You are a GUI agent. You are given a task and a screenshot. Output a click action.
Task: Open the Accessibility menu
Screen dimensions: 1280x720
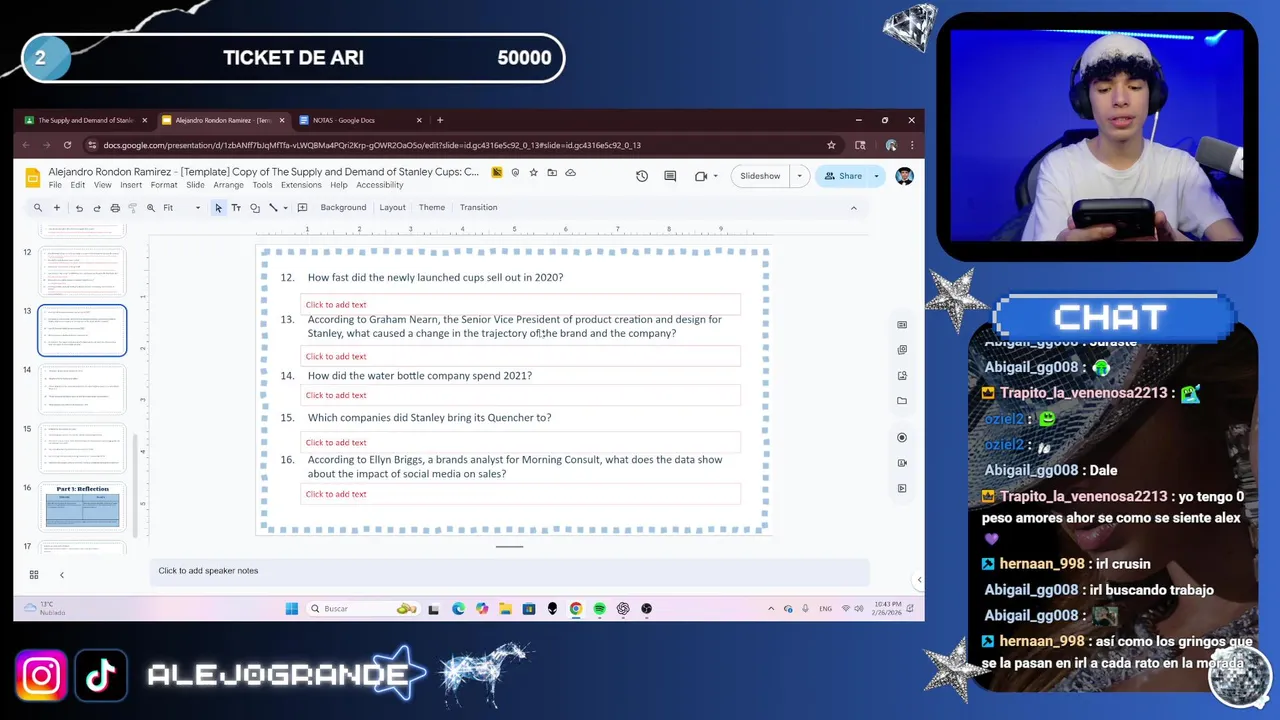tap(380, 185)
